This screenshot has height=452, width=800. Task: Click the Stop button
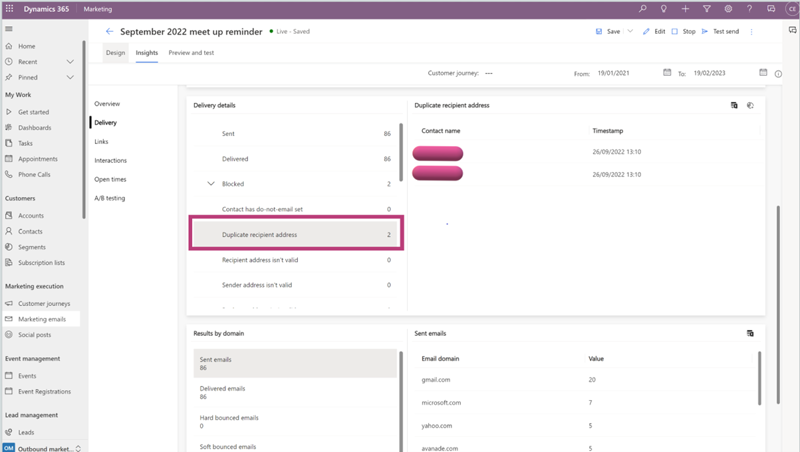click(683, 32)
